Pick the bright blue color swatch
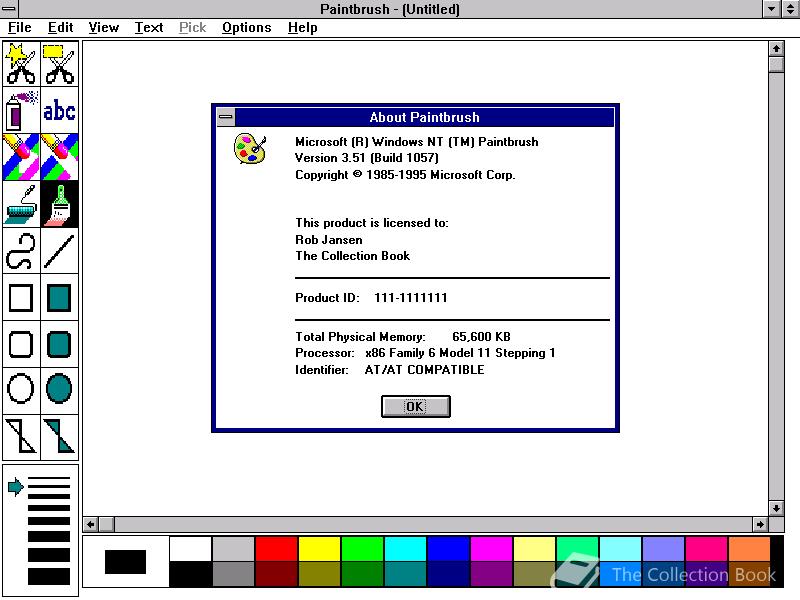Image resolution: width=800 pixels, height=600 pixels. pos(448,548)
